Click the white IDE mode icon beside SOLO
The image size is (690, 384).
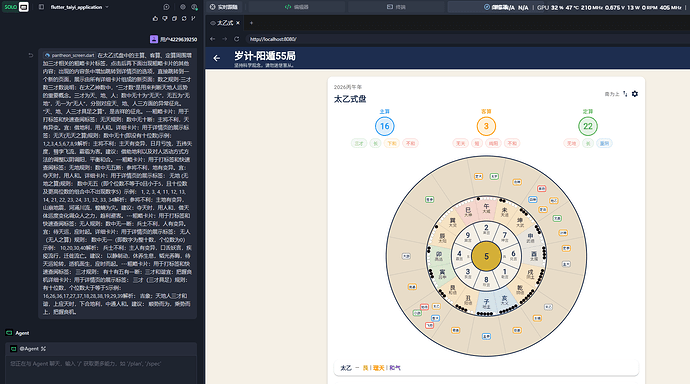coord(24,7)
